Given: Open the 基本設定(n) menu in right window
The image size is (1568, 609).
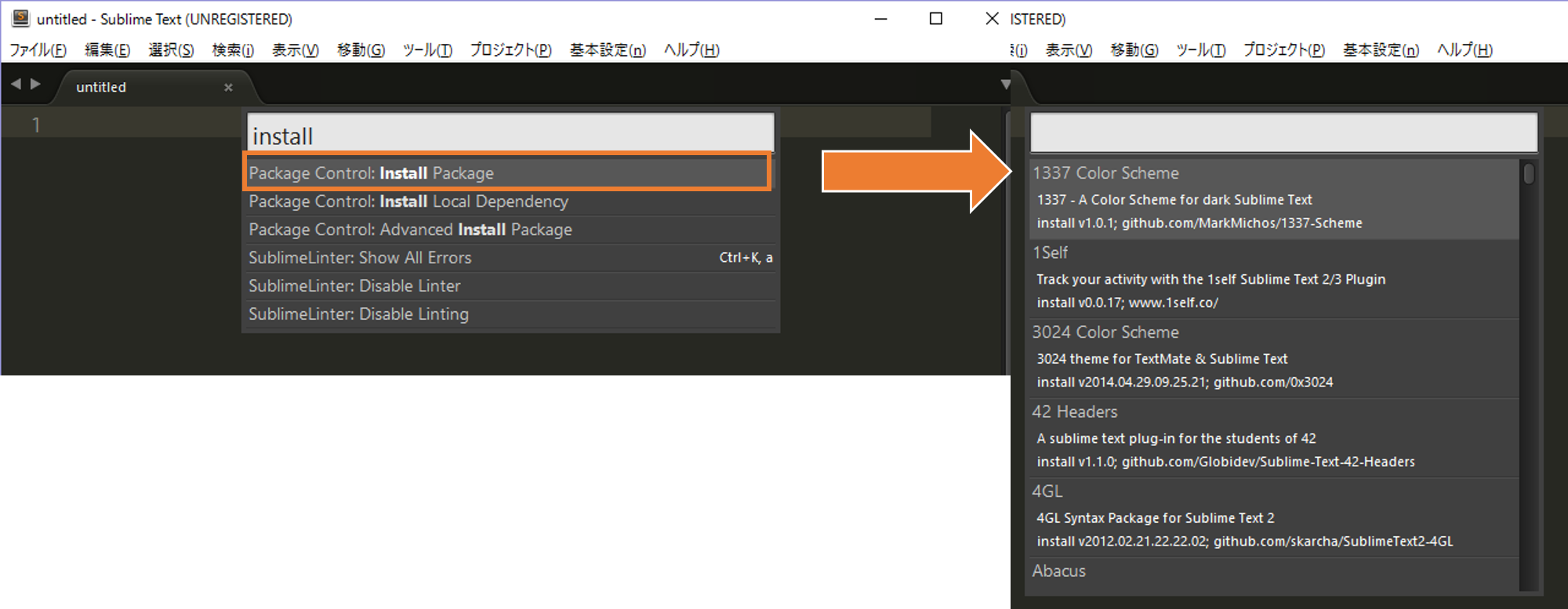Looking at the screenshot, I should tap(1381, 50).
